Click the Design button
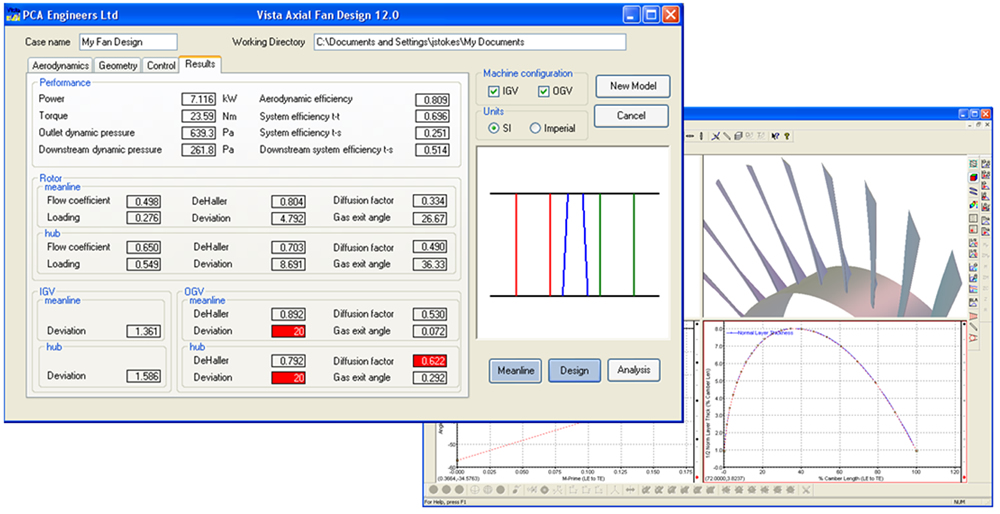Viewport: 1000px width, 514px height. click(575, 371)
